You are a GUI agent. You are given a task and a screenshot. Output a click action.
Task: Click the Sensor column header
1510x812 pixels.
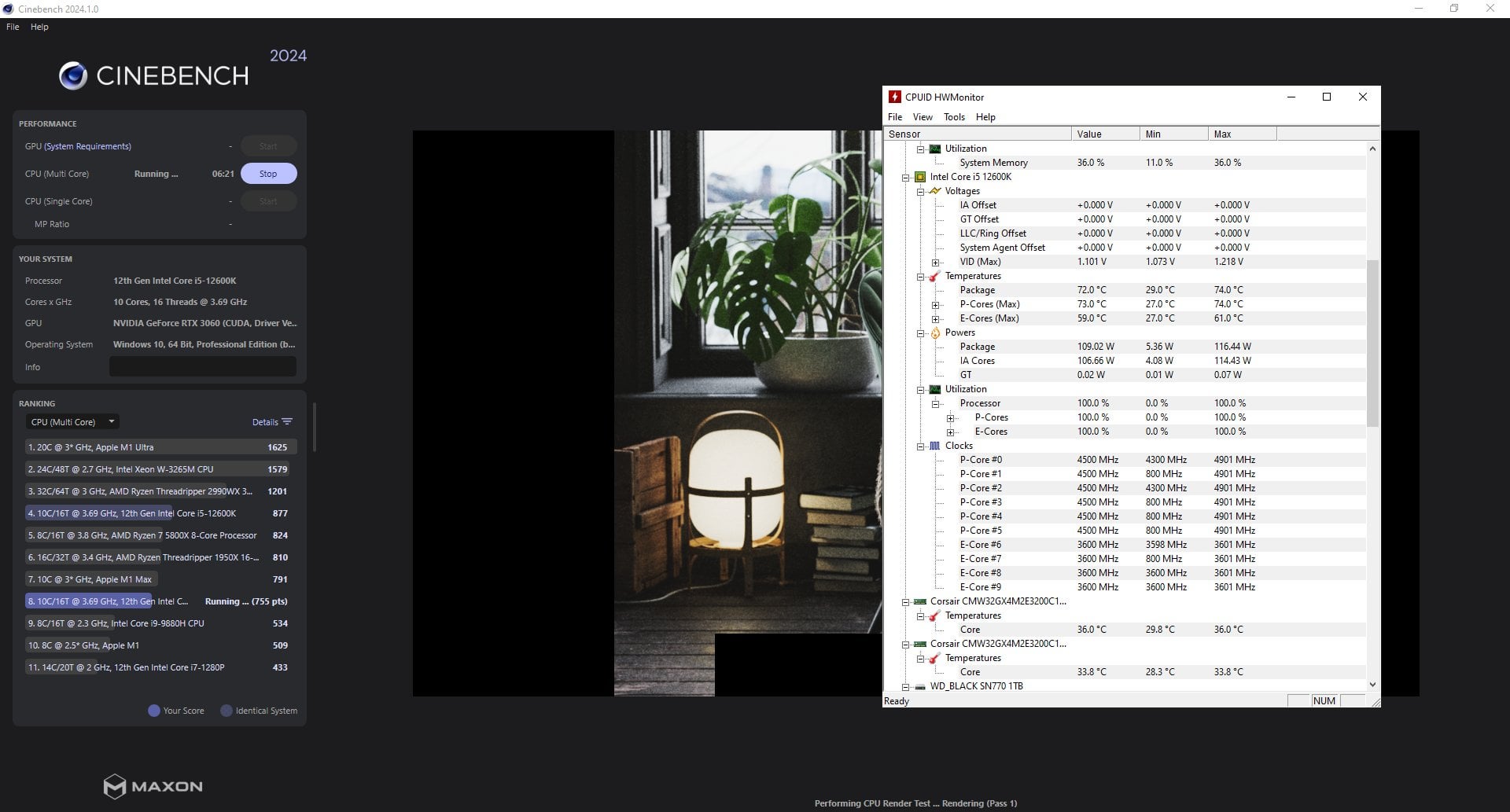(x=978, y=134)
